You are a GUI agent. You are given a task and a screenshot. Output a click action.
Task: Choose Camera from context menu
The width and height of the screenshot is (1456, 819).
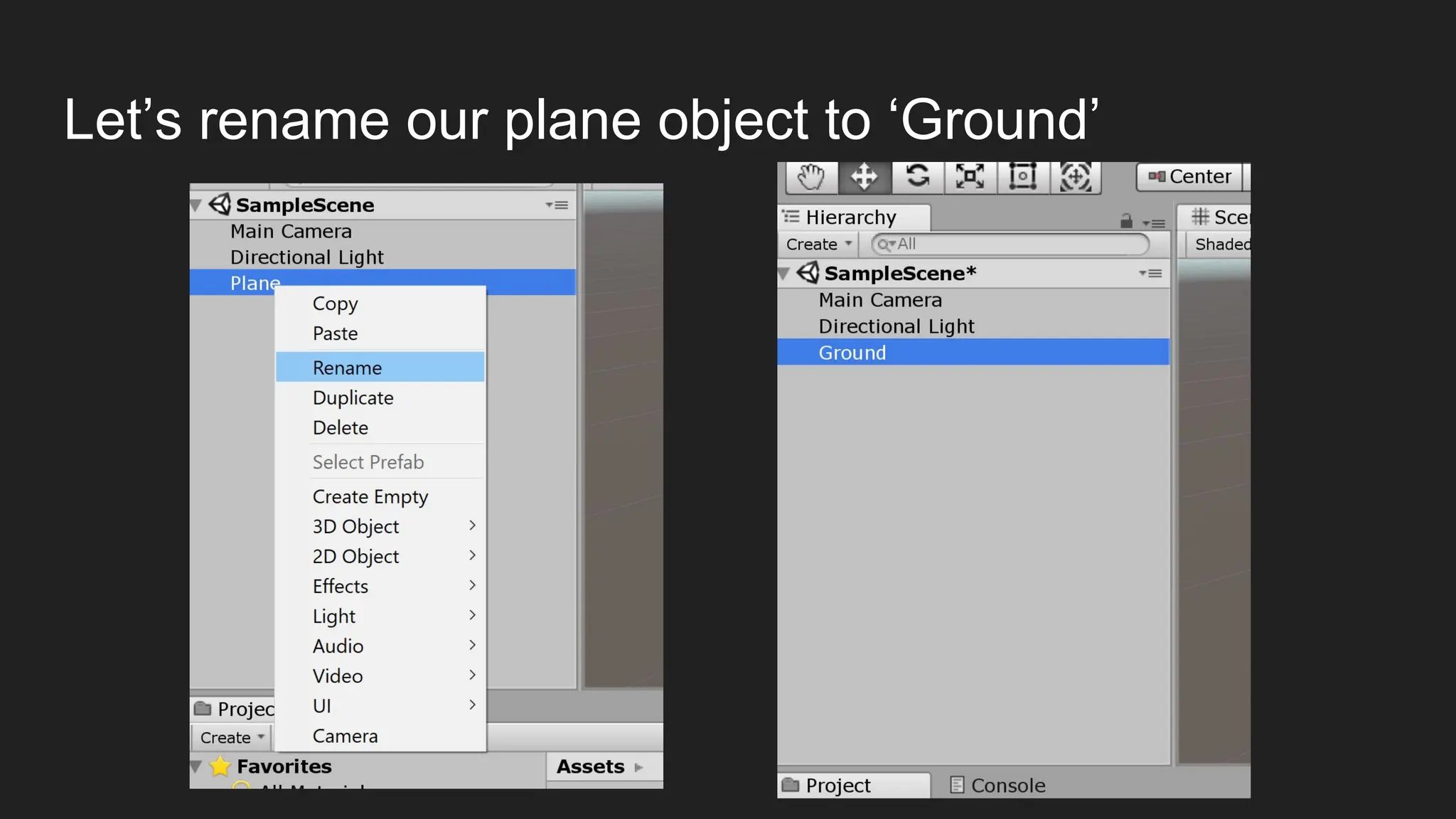[x=380, y=736]
